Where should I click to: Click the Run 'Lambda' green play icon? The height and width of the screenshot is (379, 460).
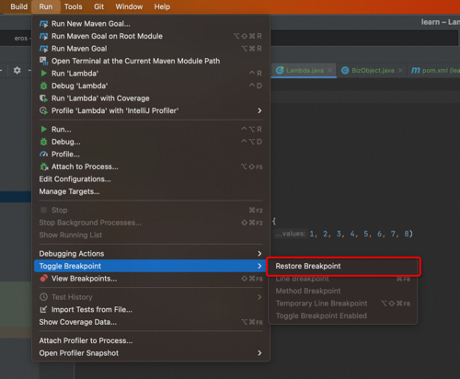point(44,73)
